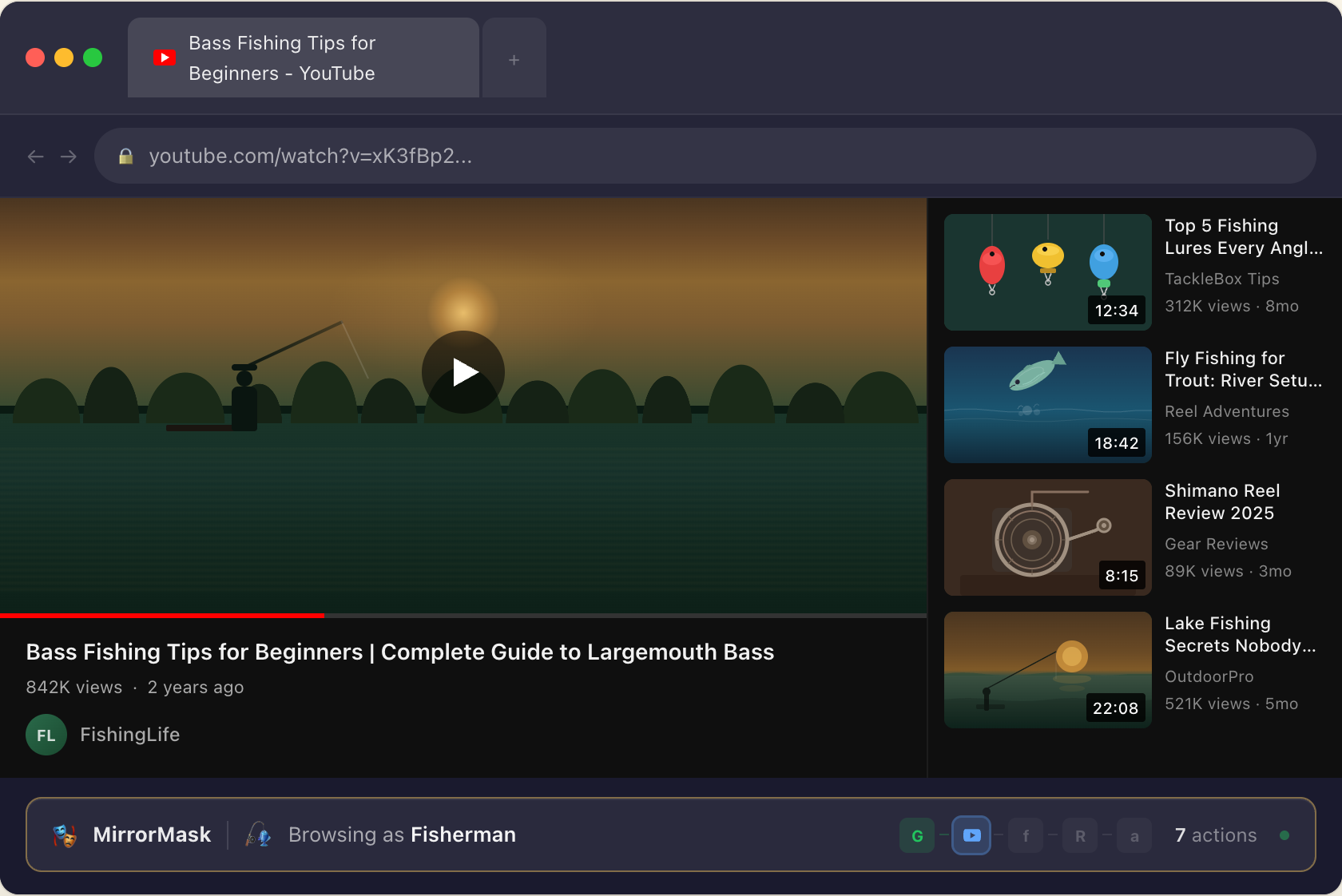Click the Fisherman persona icon
This screenshot has height=896, width=1342.
coord(258,835)
